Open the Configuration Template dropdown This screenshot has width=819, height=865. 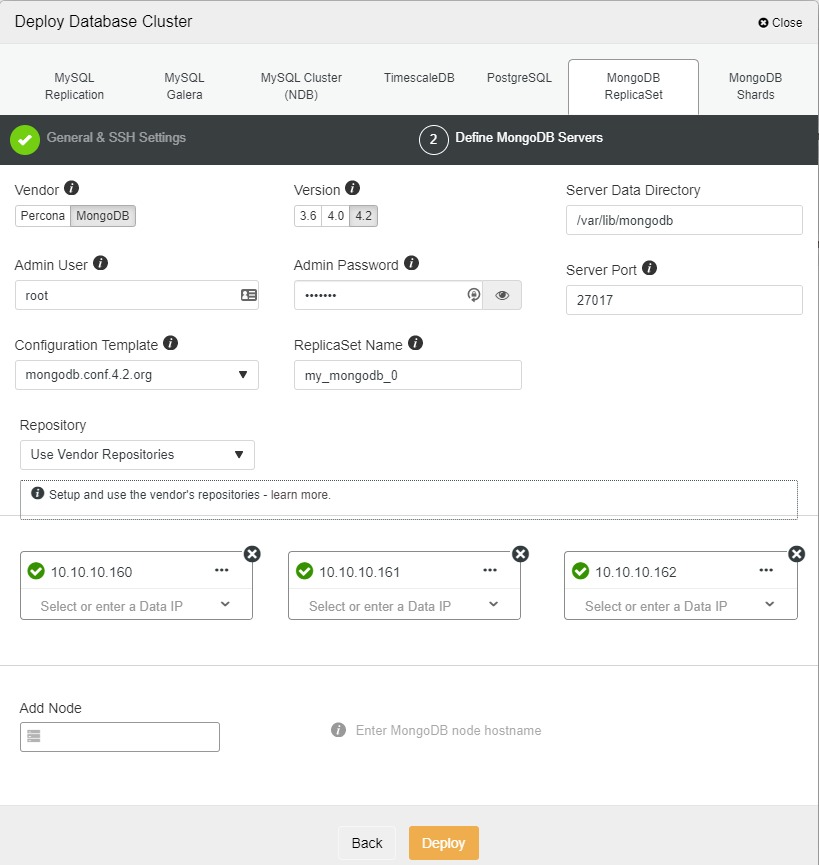137,375
